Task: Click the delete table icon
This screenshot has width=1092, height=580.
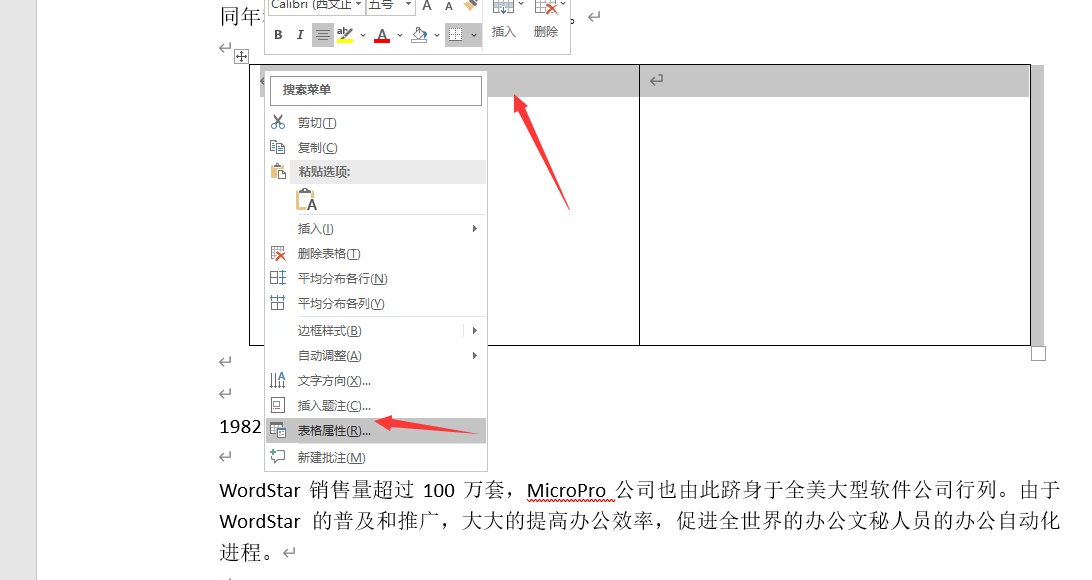Action: click(278, 253)
